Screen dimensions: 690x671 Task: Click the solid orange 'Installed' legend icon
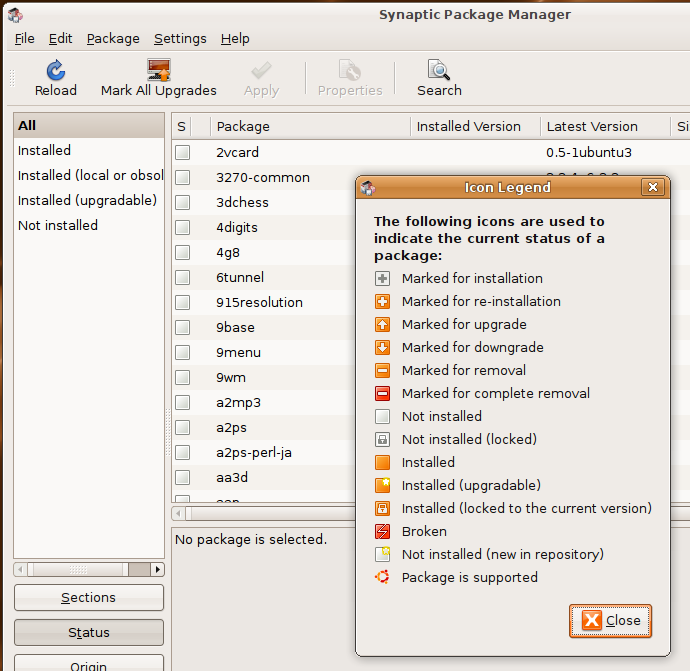[x=382, y=462]
